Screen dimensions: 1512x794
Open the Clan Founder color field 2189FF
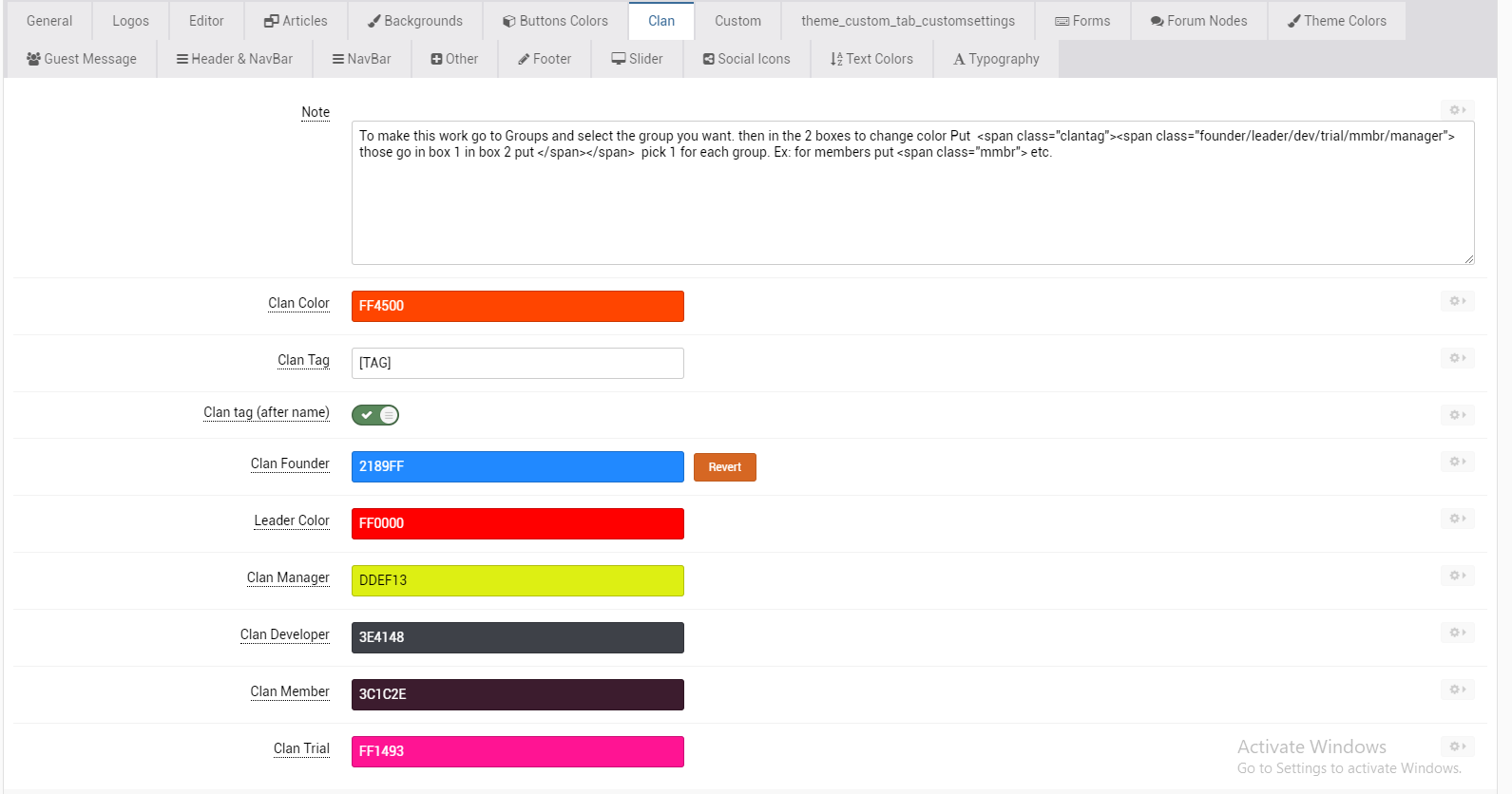pos(518,466)
